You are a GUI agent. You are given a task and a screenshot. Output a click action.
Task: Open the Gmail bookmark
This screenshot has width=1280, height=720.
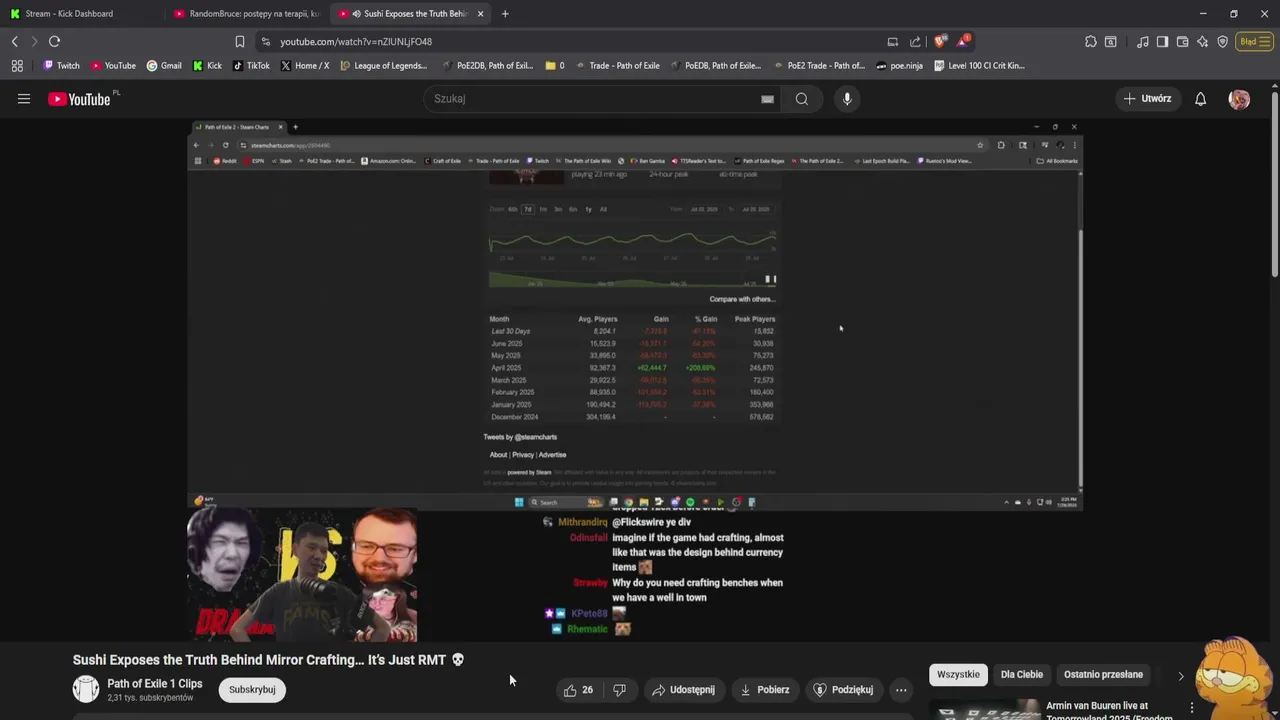[164, 66]
